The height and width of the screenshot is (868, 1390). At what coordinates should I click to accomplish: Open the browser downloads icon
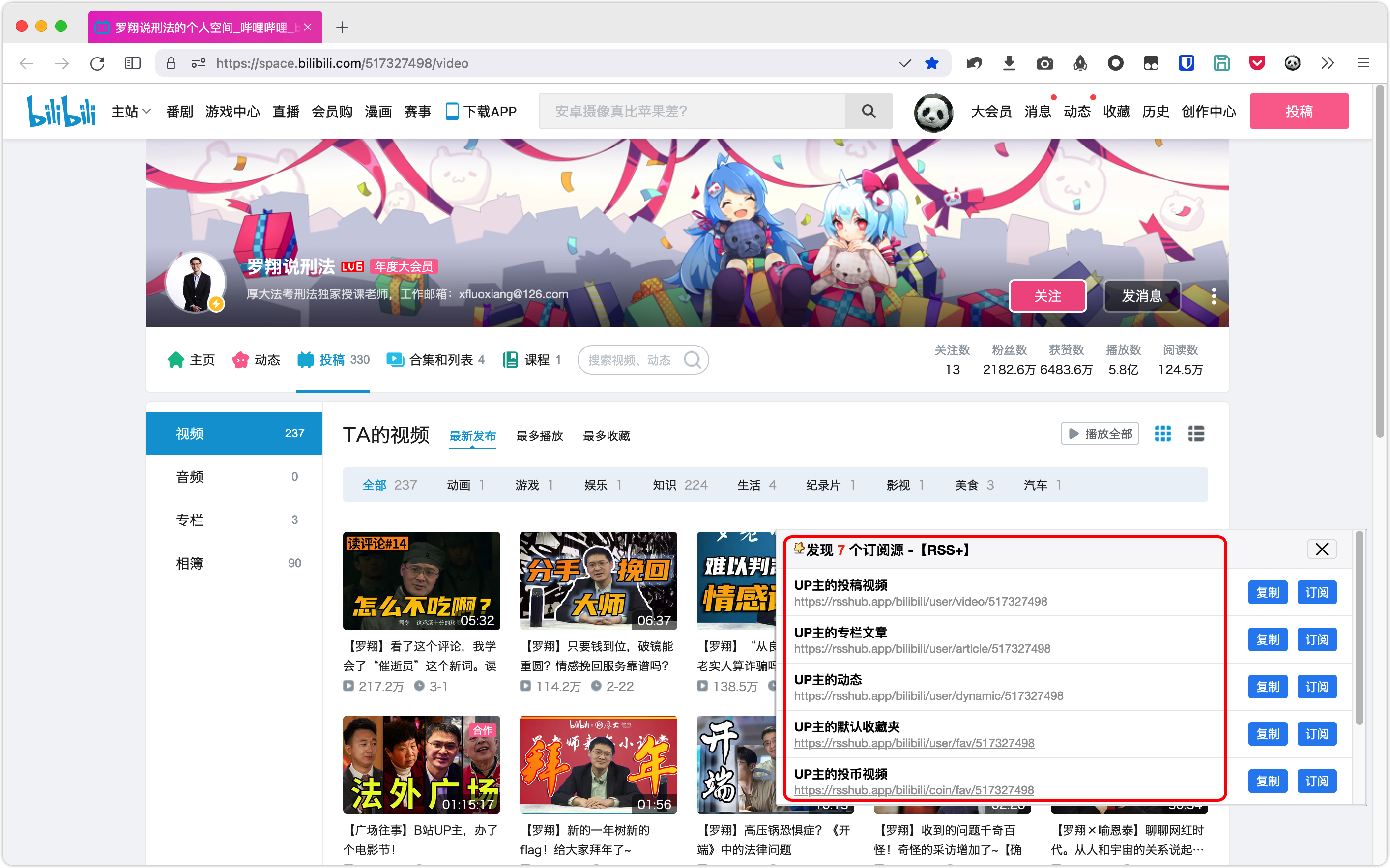click(x=1009, y=63)
